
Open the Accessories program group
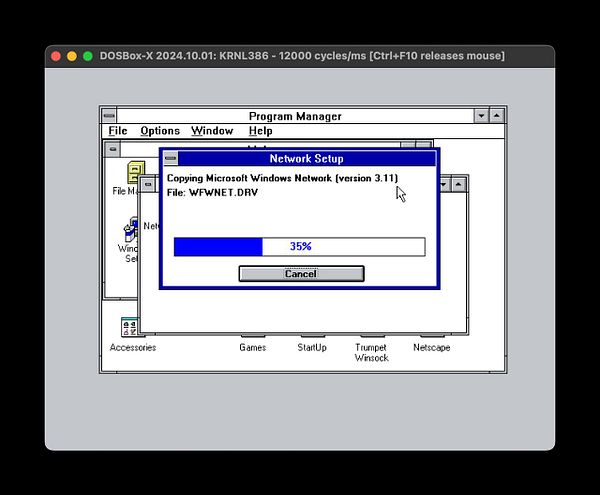click(132, 333)
